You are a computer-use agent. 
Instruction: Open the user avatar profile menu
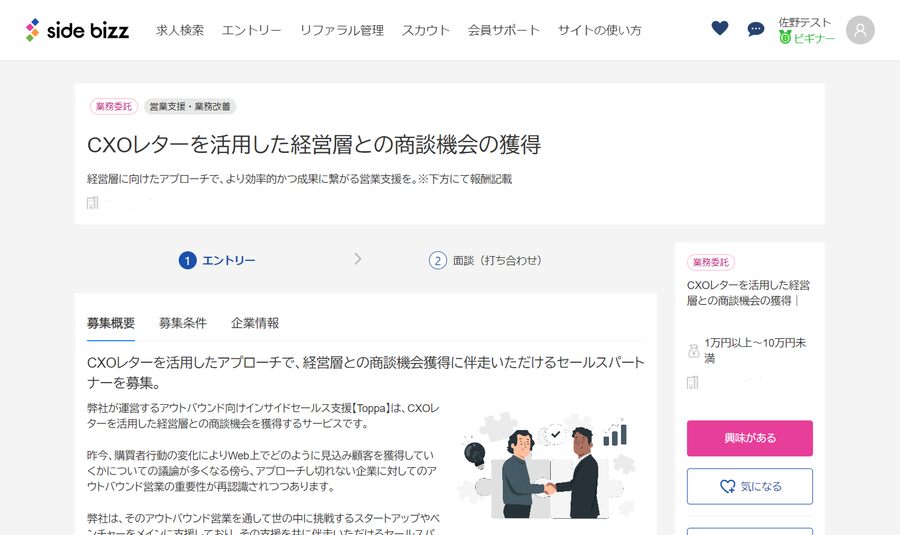tap(860, 30)
